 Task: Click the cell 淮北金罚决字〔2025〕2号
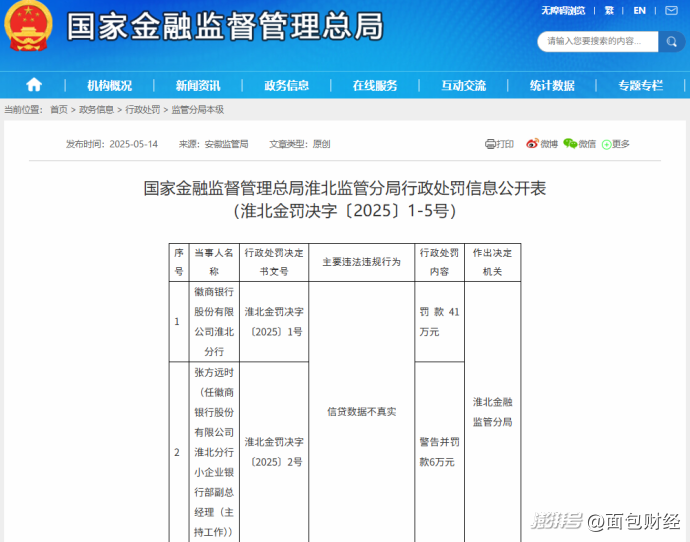274,452
